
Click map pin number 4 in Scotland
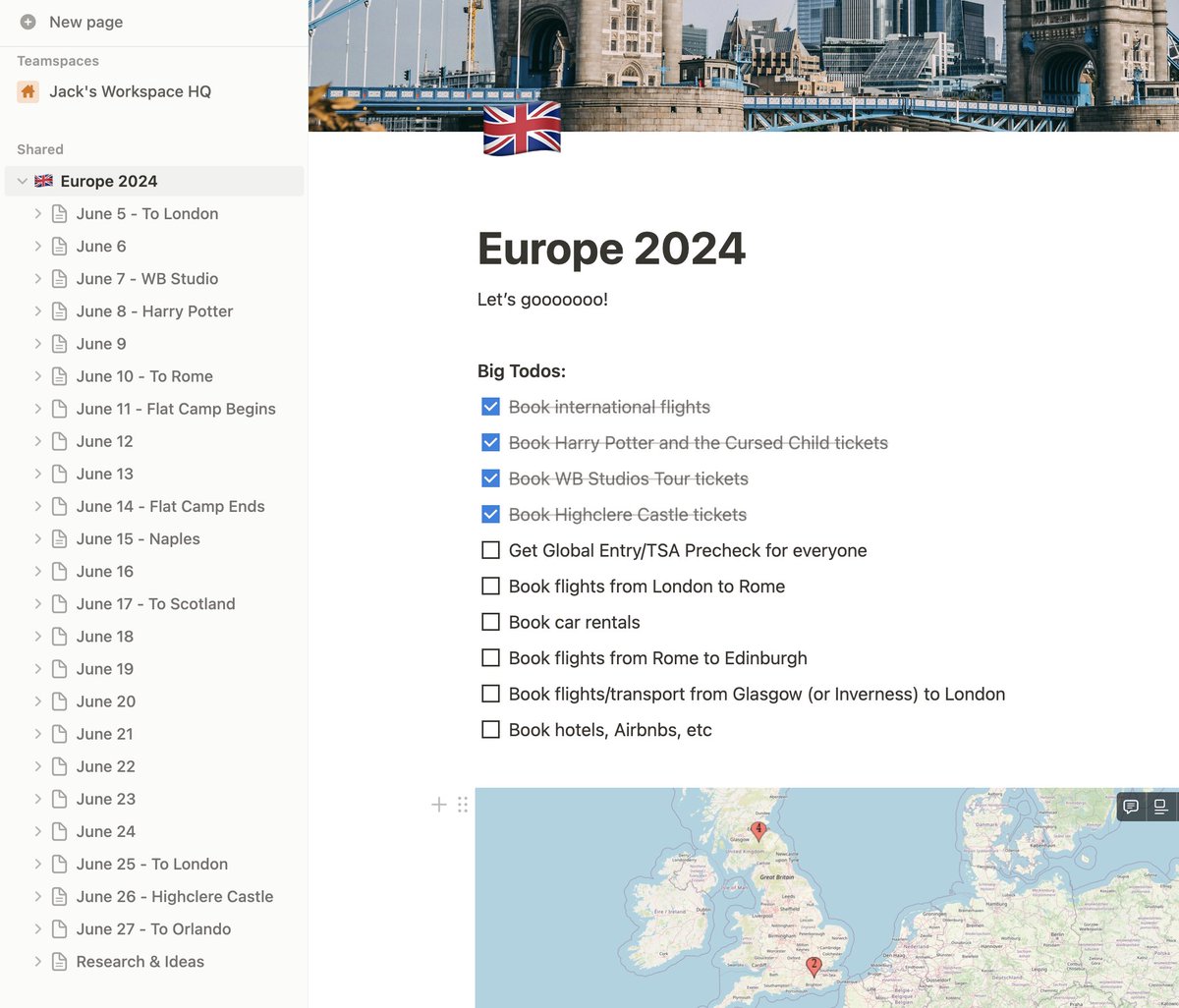coord(758,831)
